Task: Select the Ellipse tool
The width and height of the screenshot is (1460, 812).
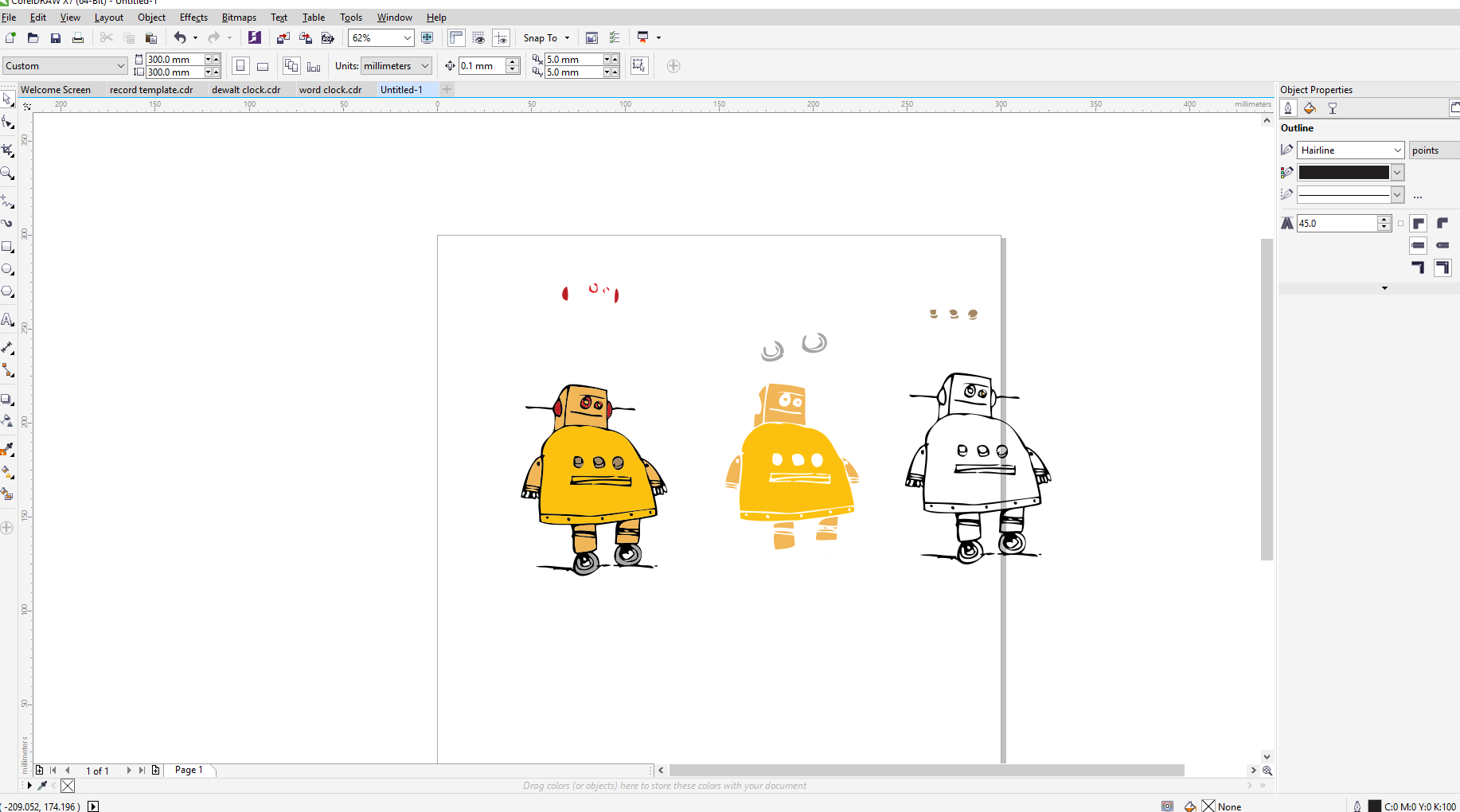Action: pos(7,269)
